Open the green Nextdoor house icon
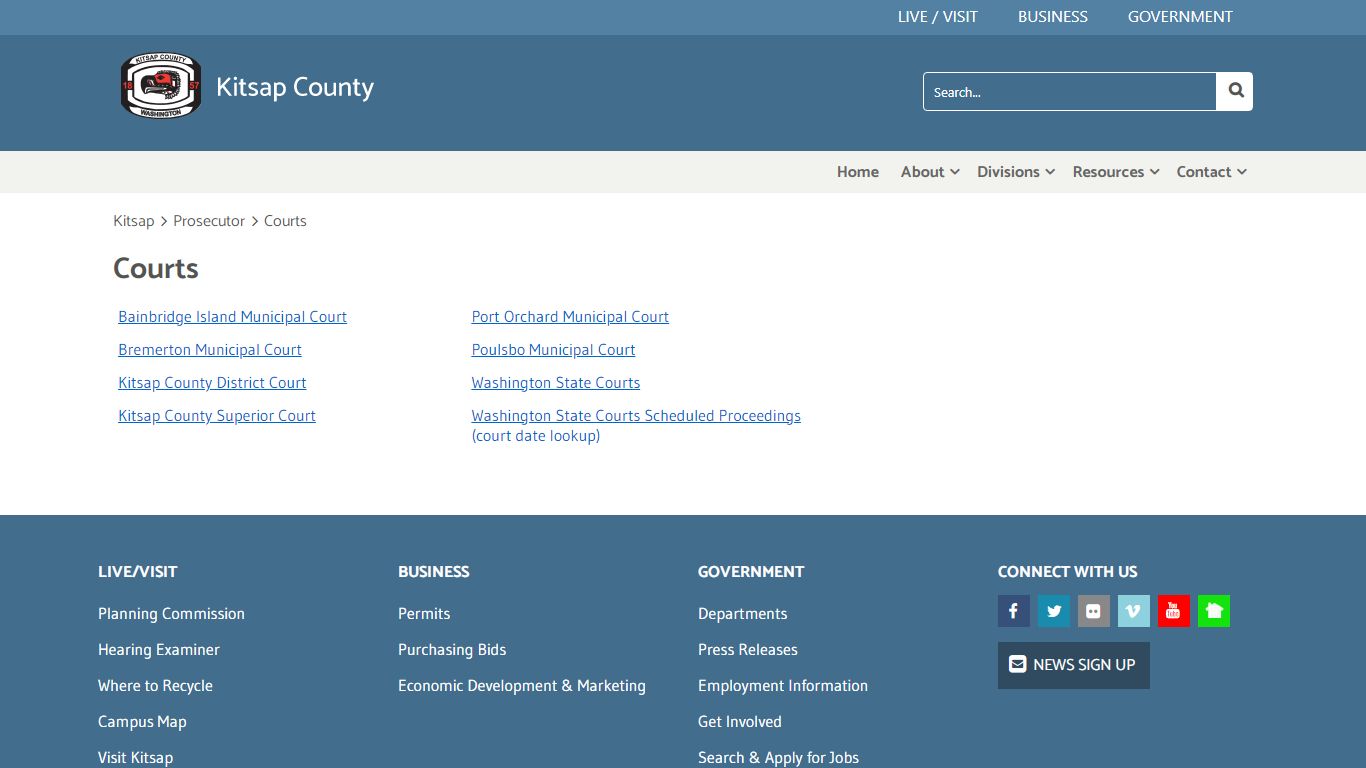The width and height of the screenshot is (1366, 768). (x=1213, y=611)
